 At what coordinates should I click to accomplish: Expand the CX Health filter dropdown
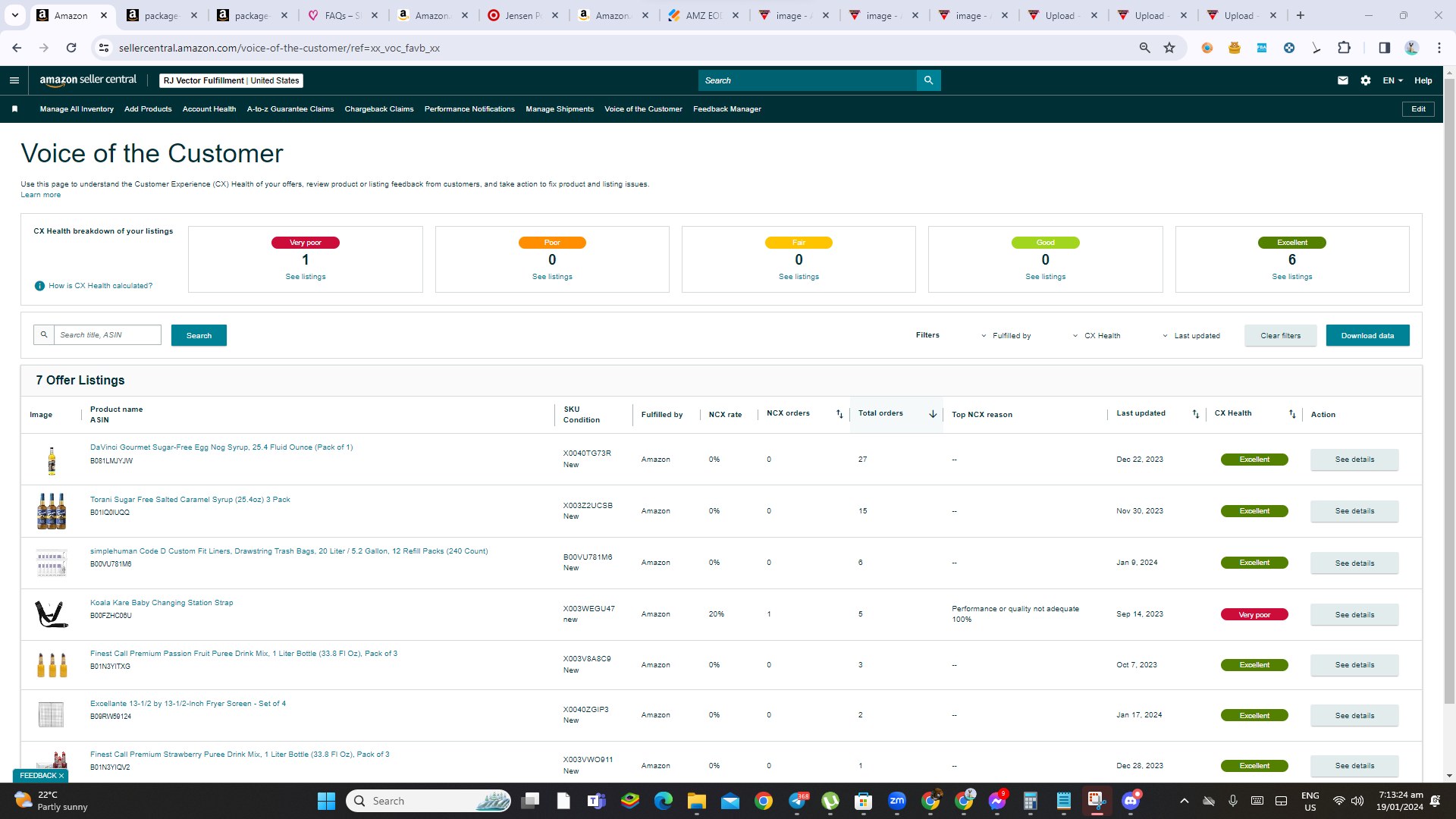coord(1097,336)
